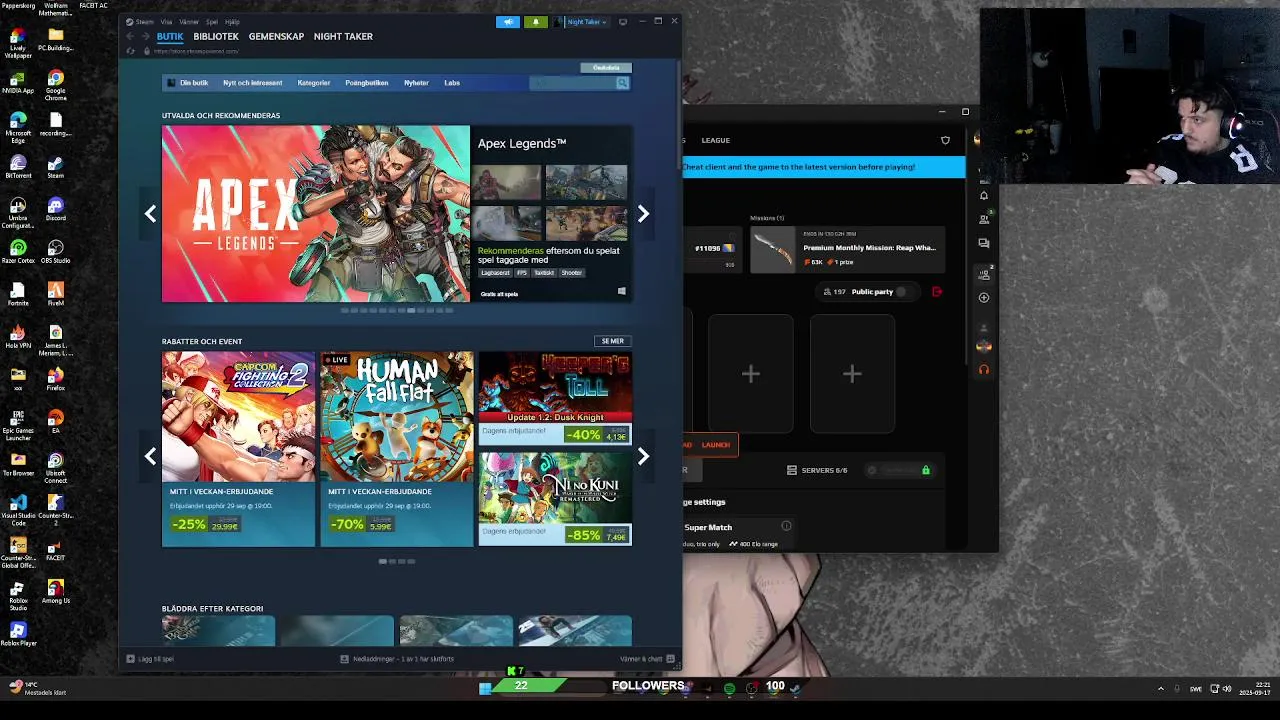1280x720 pixels.
Task: Open Kategorier store menu
Action: (x=314, y=83)
